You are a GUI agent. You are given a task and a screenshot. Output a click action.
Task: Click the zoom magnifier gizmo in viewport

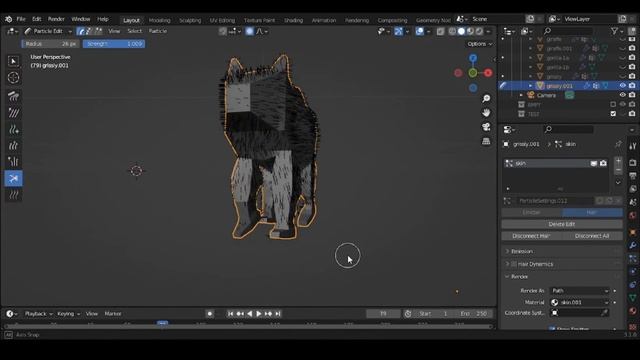click(486, 99)
